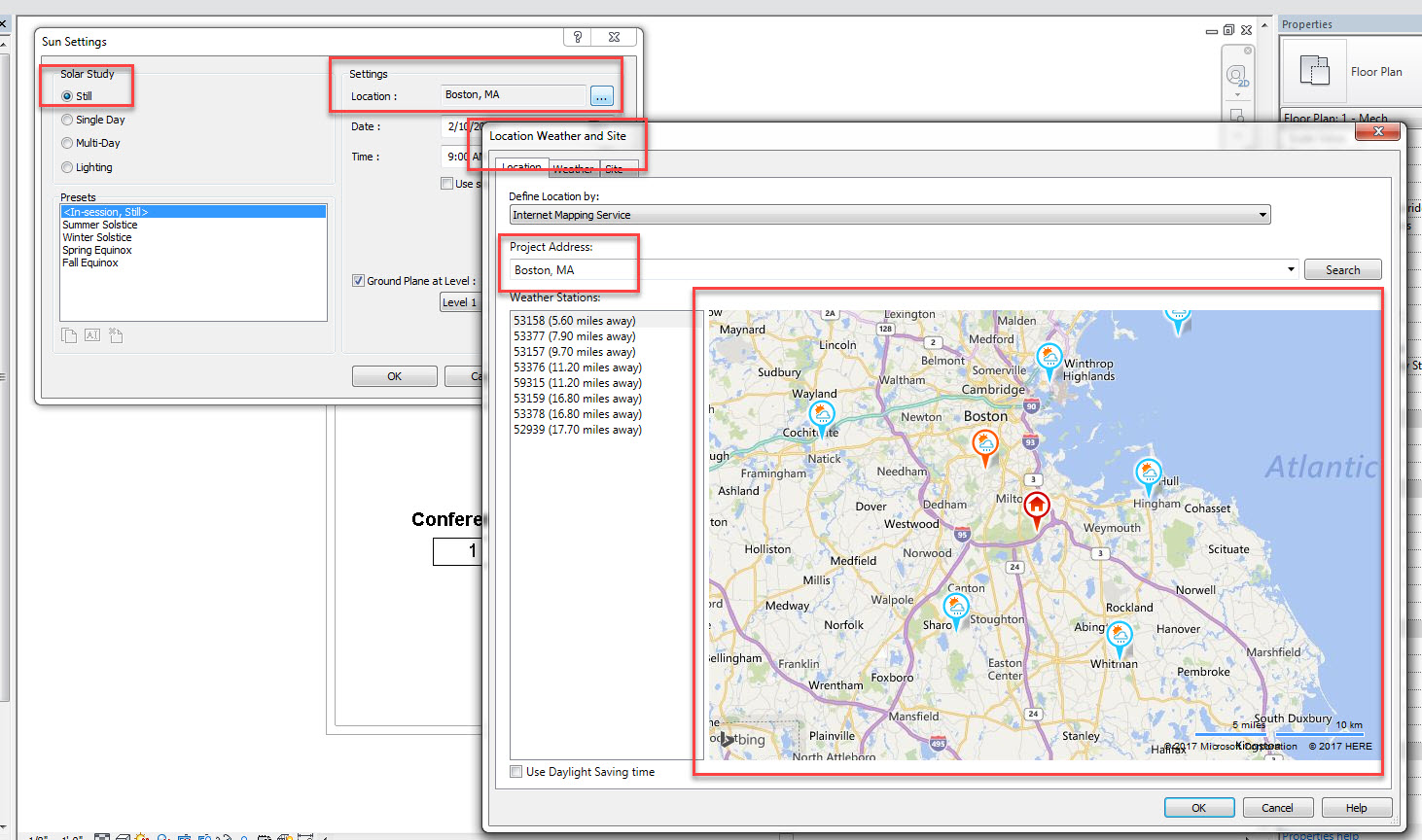Click the weather station pin near Sharon
This screenshot has width=1422, height=840.
tap(956, 608)
